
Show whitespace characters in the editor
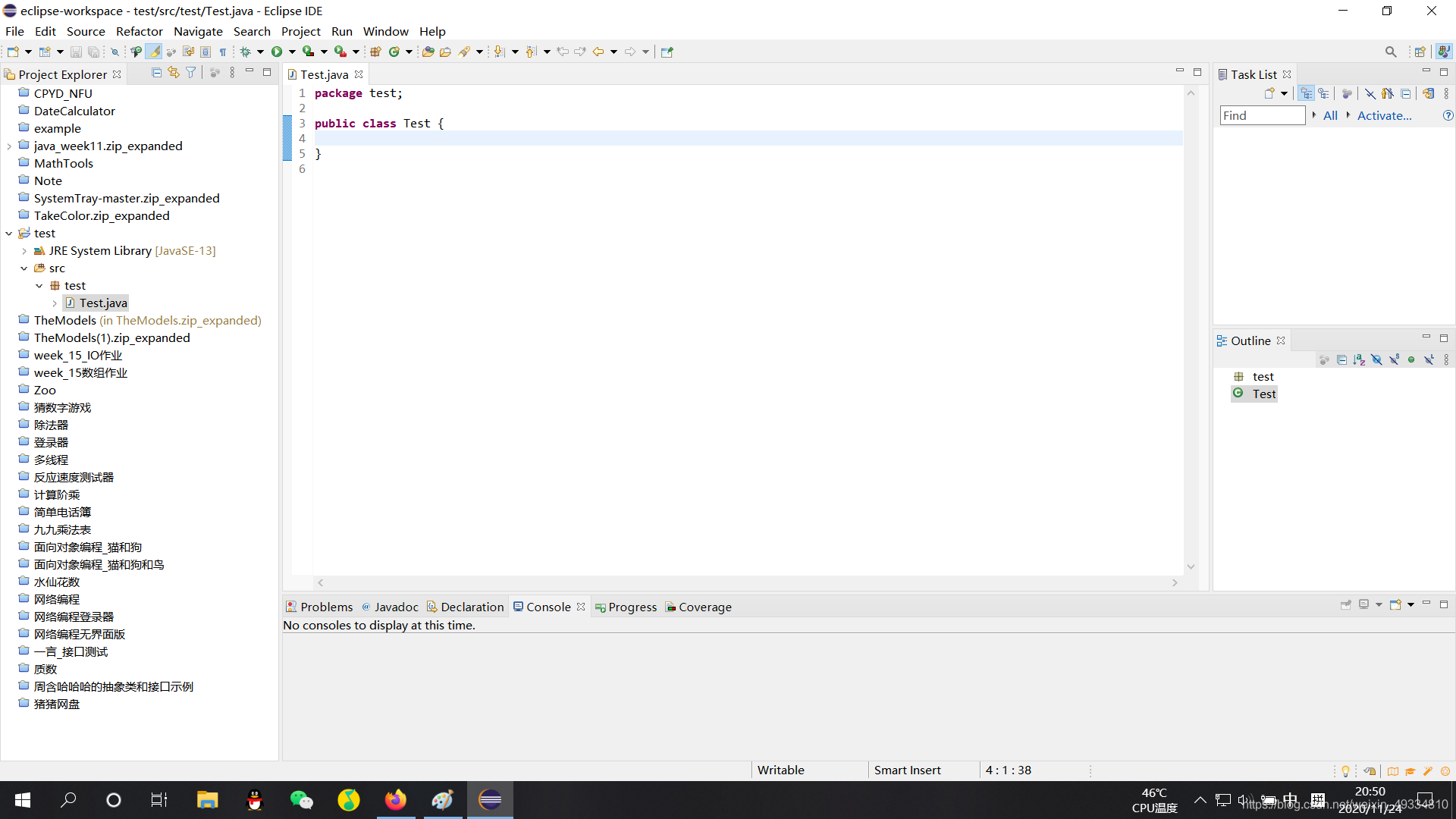[223, 51]
